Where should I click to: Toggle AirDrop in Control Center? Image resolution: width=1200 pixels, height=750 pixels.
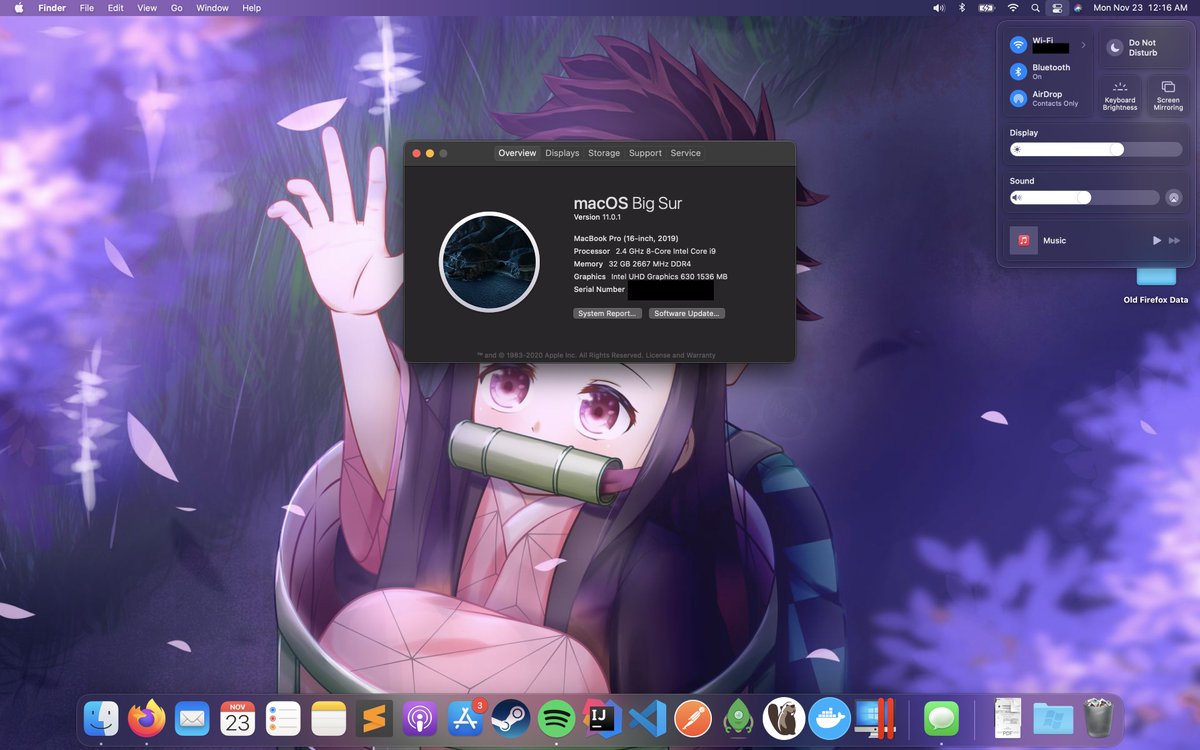click(1018, 99)
